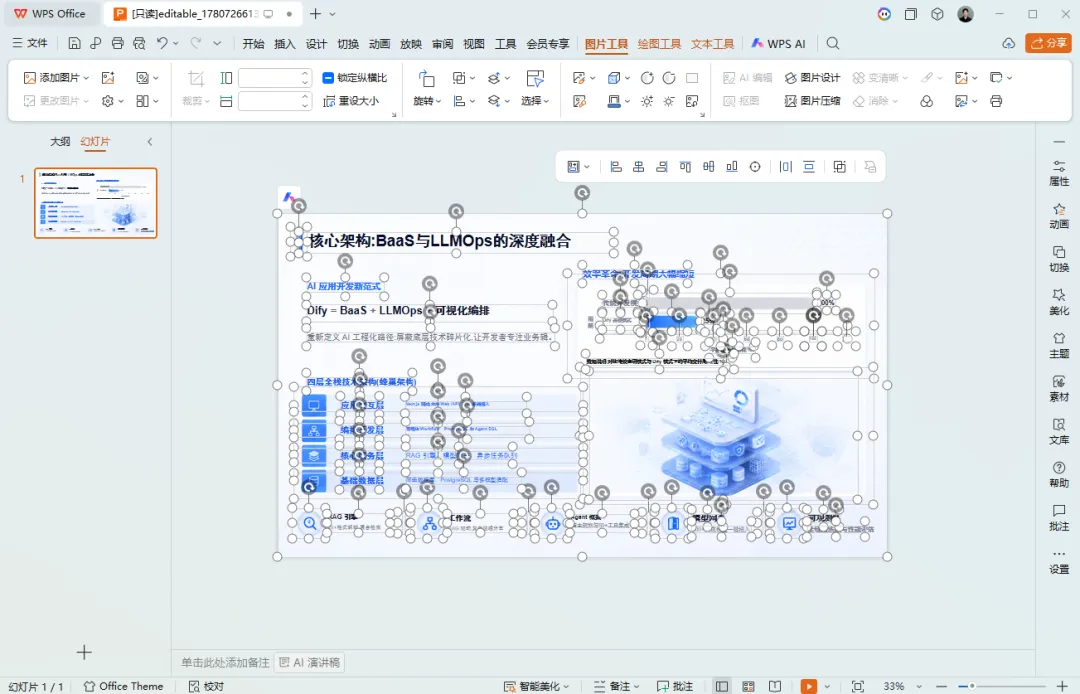The image size is (1080, 694).
Task: Open Settings (设置) sidebar item
Action: point(1059,561)
